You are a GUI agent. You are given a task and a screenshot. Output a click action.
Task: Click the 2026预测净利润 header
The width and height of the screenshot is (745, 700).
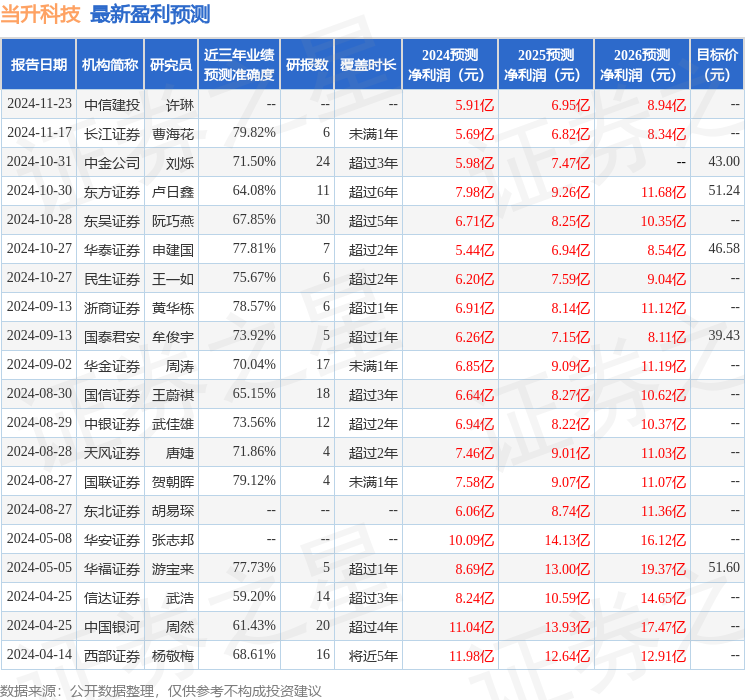642,64
